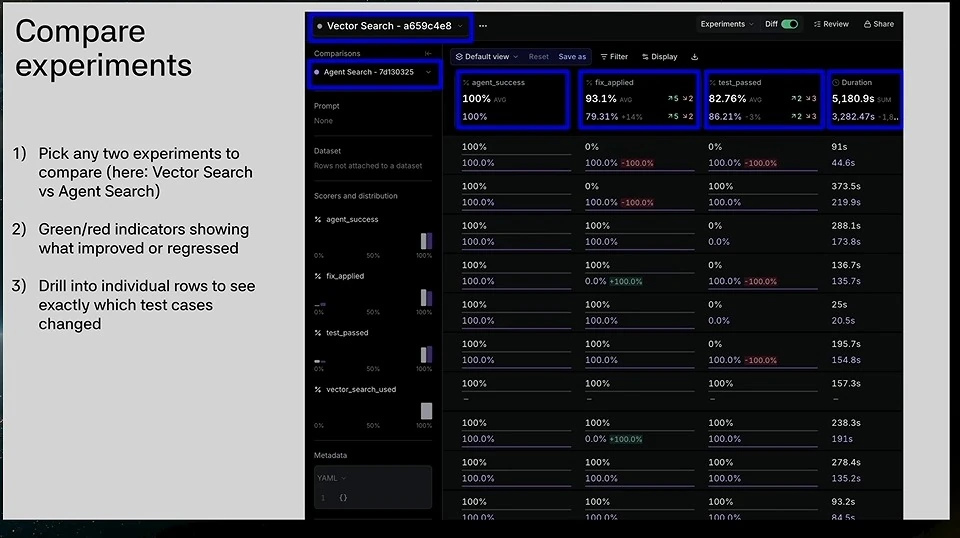Click the Prompt value None in sidebar

click(323, 121)
